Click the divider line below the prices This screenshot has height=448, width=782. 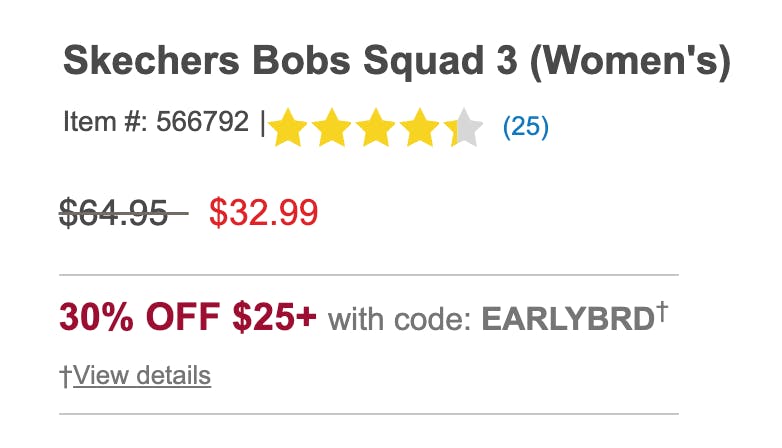[368, 274]
